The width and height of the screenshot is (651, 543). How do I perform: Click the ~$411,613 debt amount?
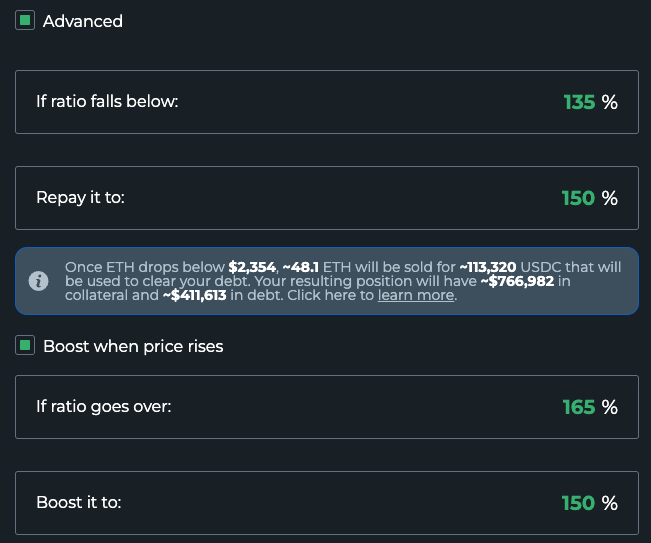[194, 295]
